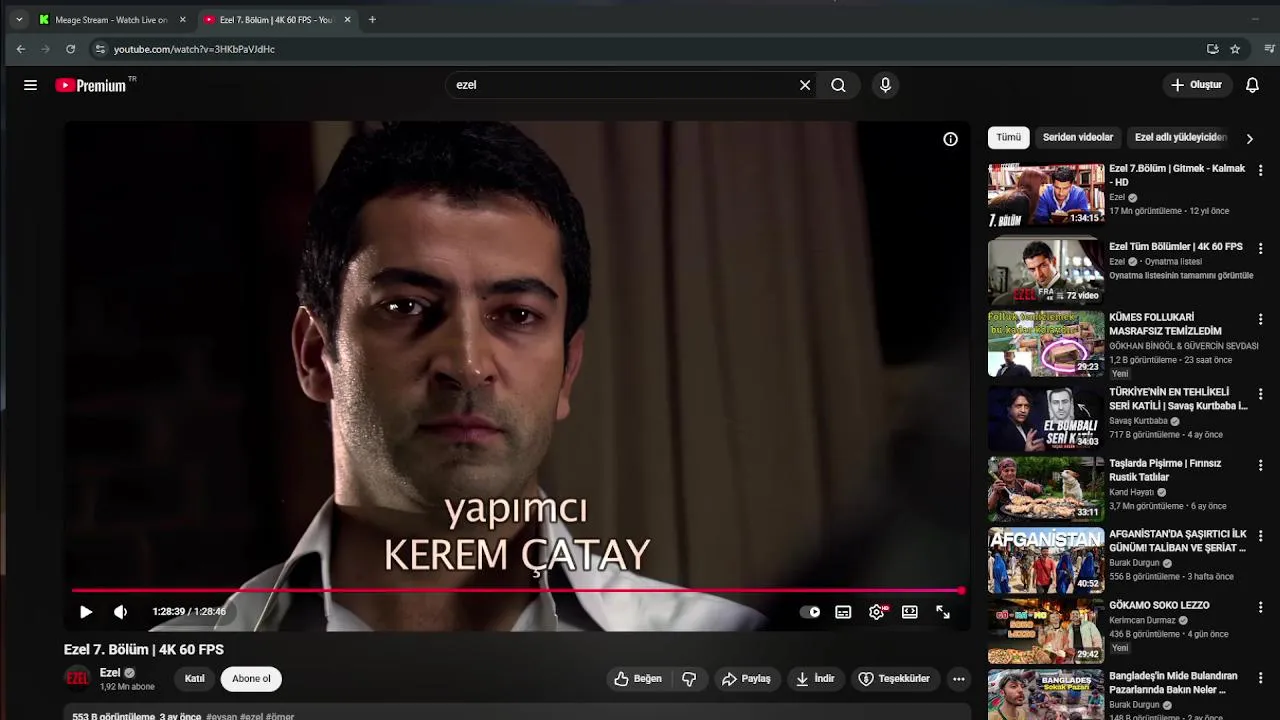Select the Tümü filter chip

(1008, 137)
